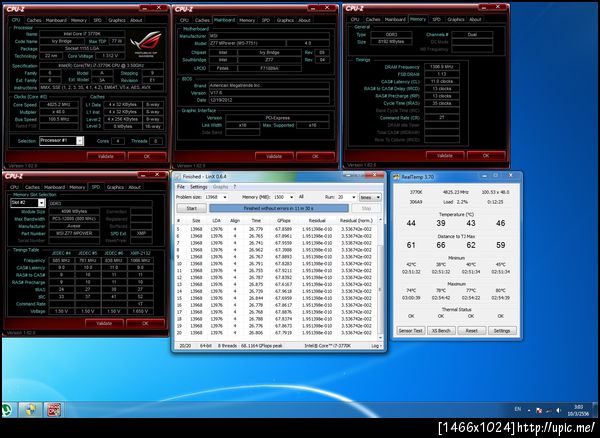Click RealTemp Sensor Test button
The width and height of the screenshot is (600, 438).
pyautogui.click(x=410, y=331)
